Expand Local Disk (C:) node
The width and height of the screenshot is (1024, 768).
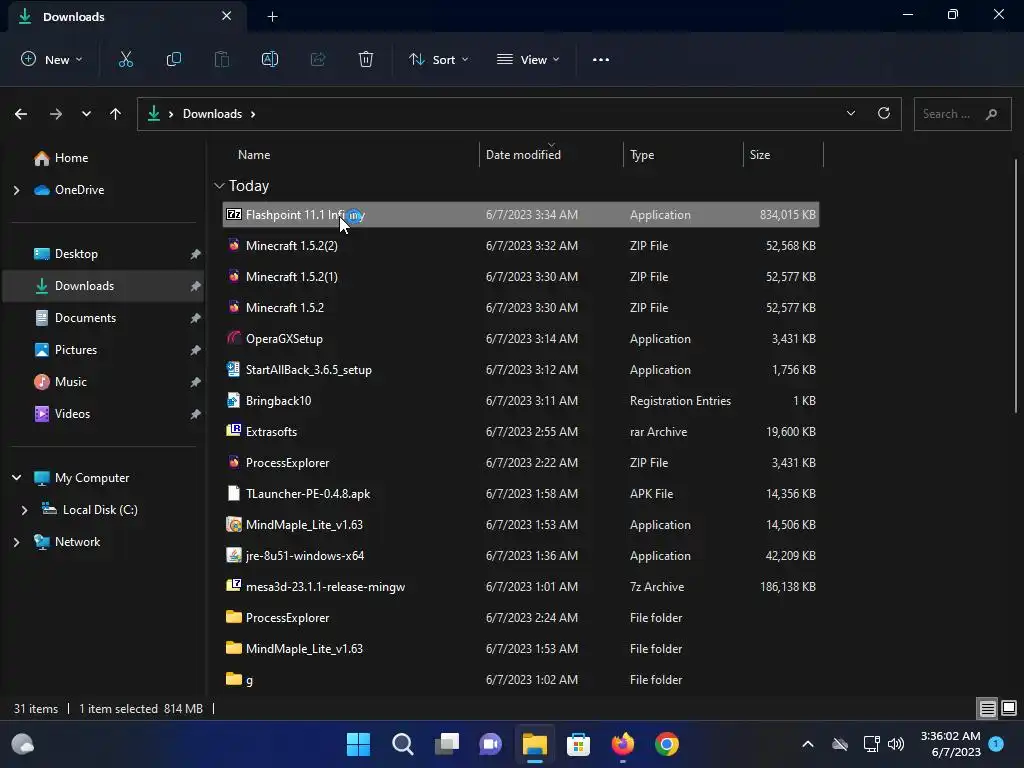[x=24, y=510]
